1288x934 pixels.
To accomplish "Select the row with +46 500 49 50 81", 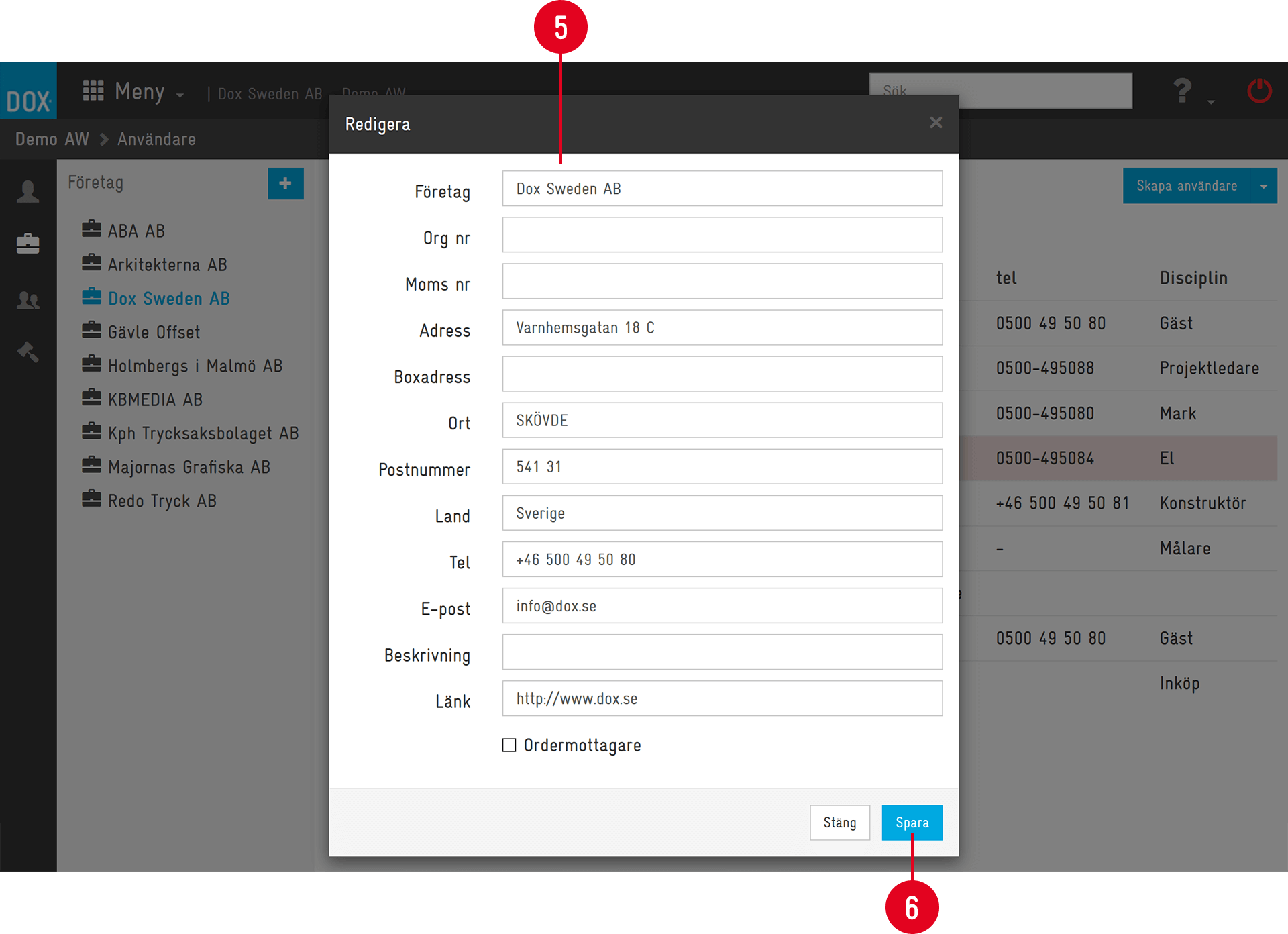I will (1118, 503).
